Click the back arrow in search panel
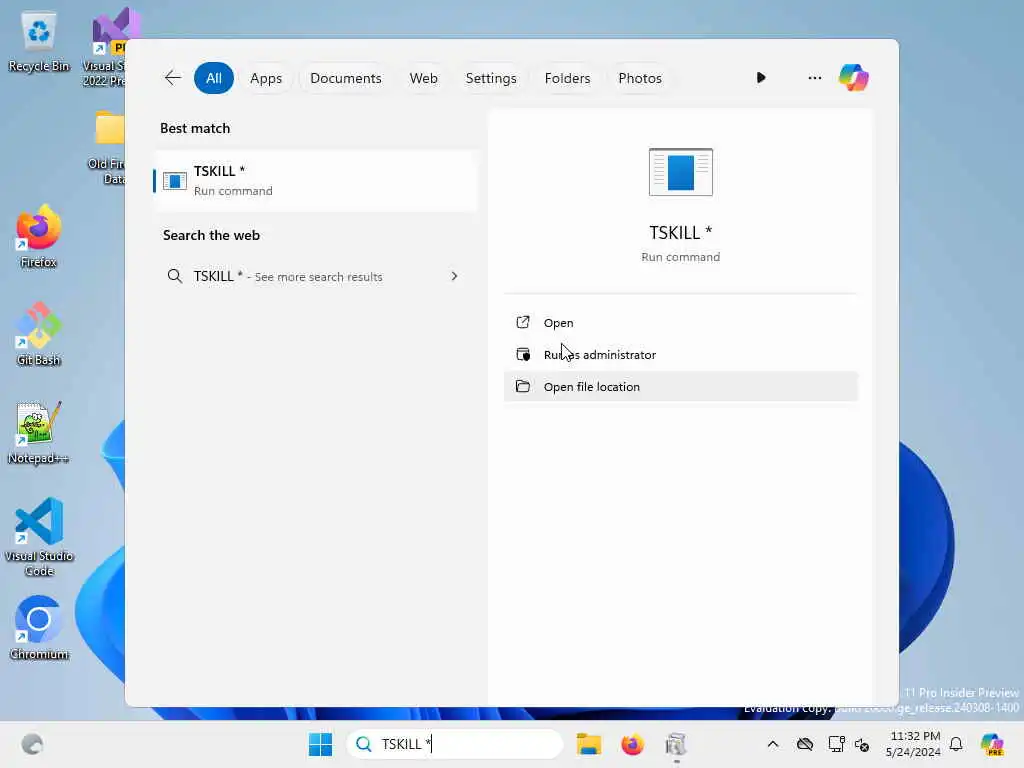 (x=172, y=78)
